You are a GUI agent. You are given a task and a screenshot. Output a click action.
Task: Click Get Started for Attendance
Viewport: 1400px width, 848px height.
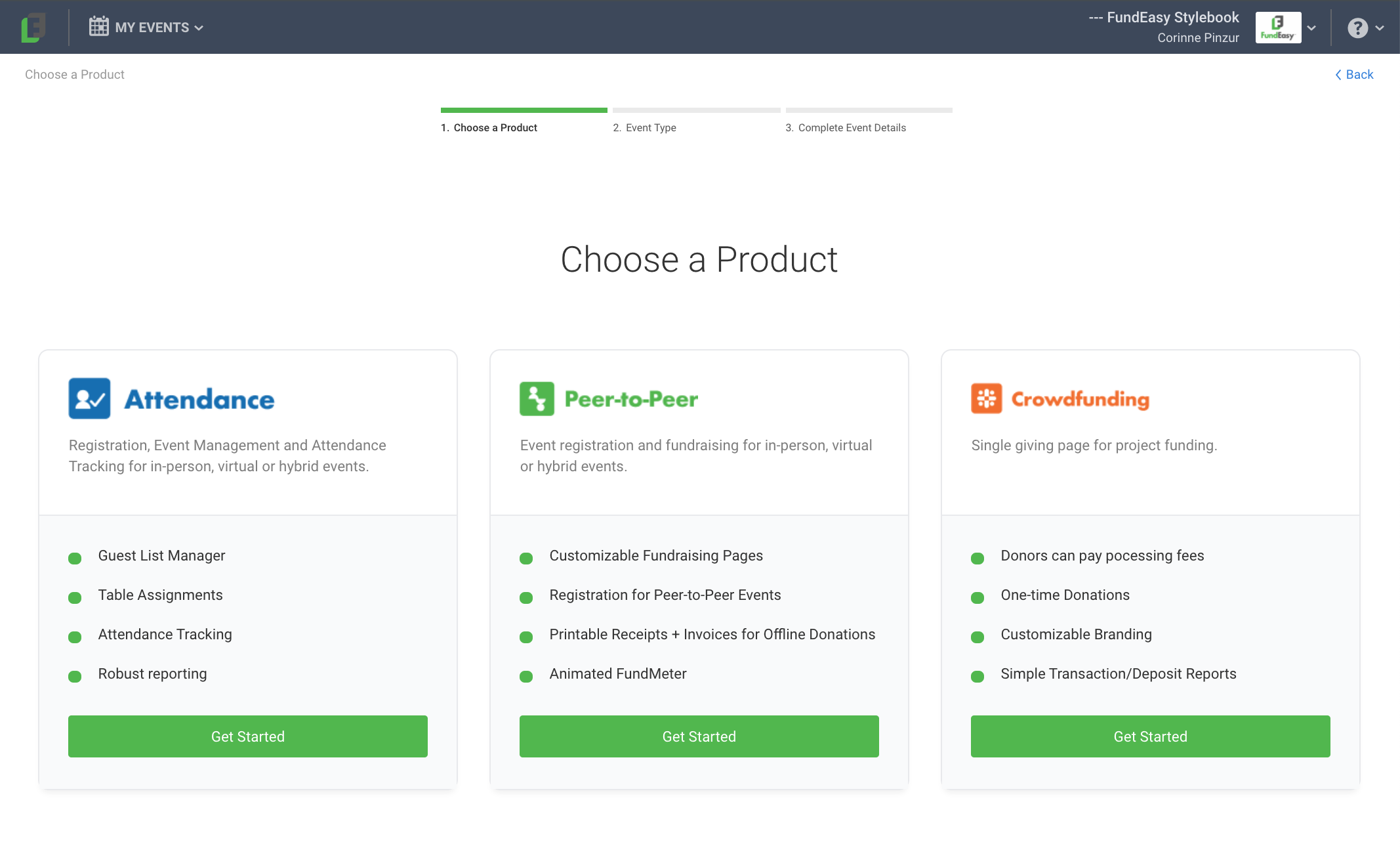click(x=248, y=736)
